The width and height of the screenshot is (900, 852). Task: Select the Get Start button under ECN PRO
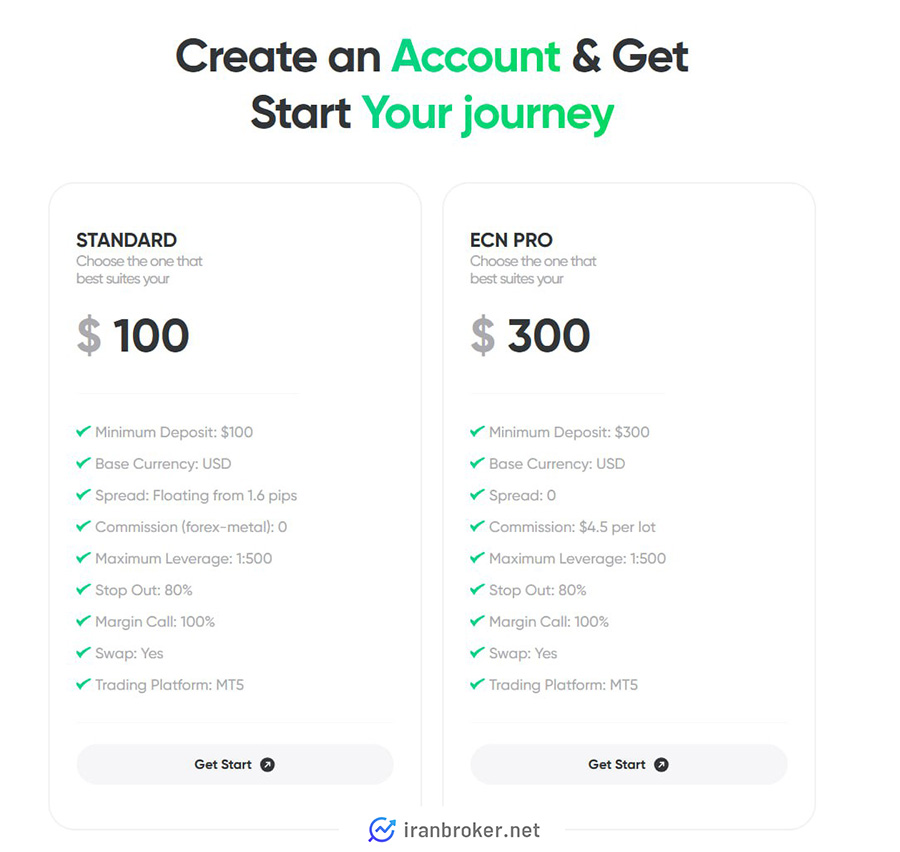(x=629, y=765)
